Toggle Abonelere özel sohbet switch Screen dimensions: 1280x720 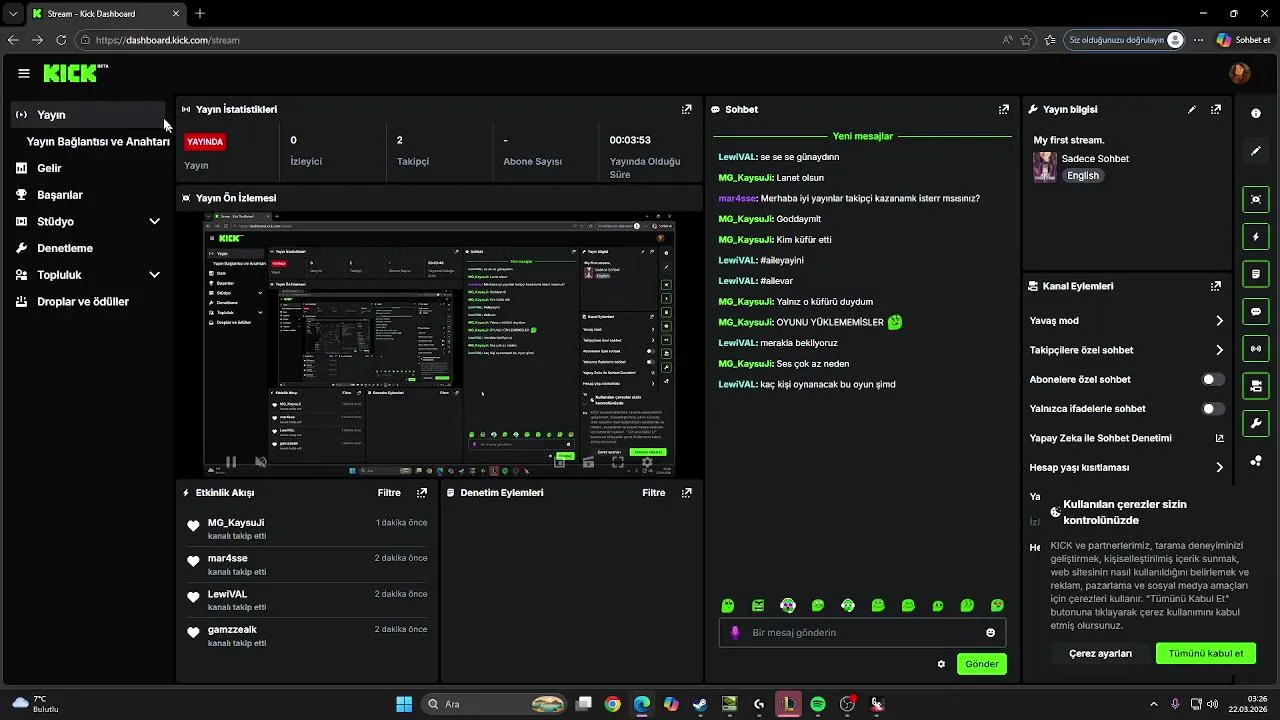click(x=1212, y=380)
